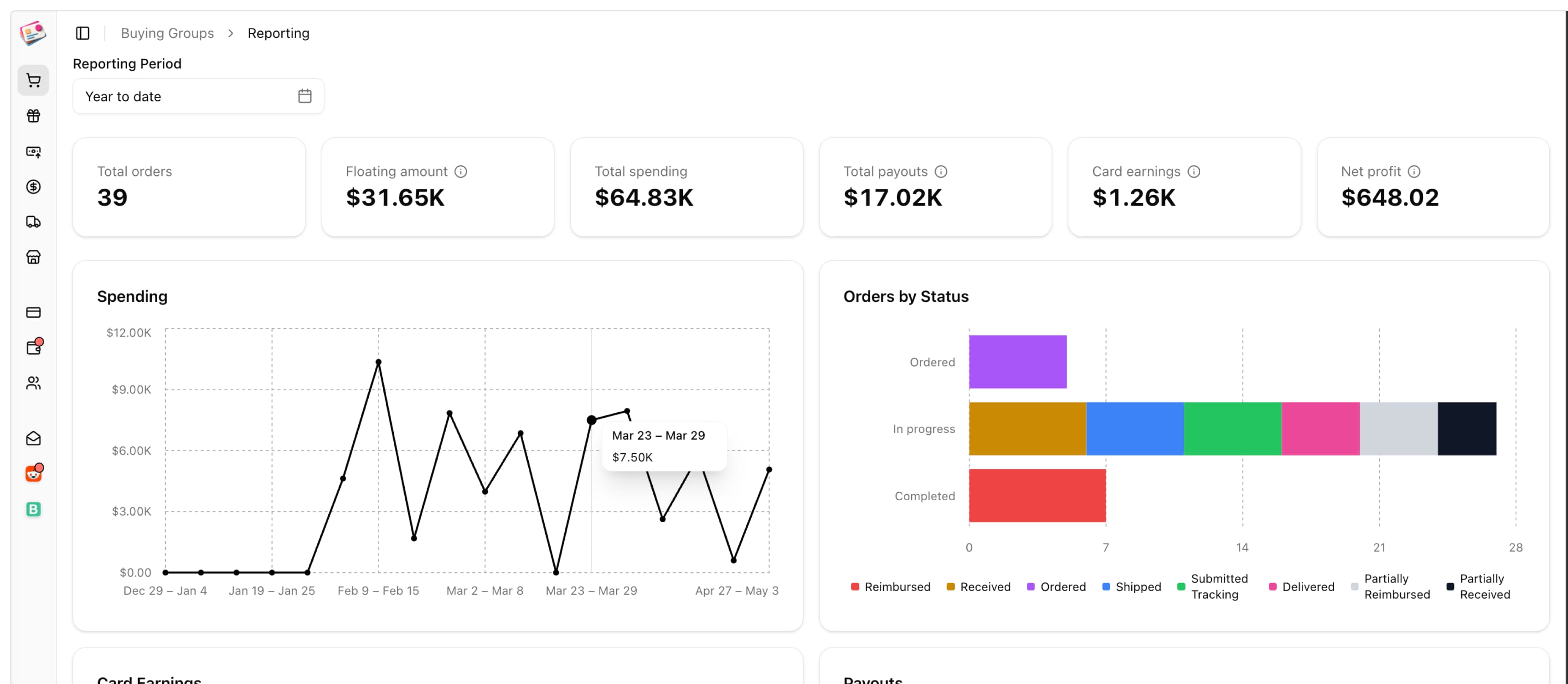Open the cash payout sidebar icon
The width and height of the screenshot is (1568, 684).
pos(33,152)
